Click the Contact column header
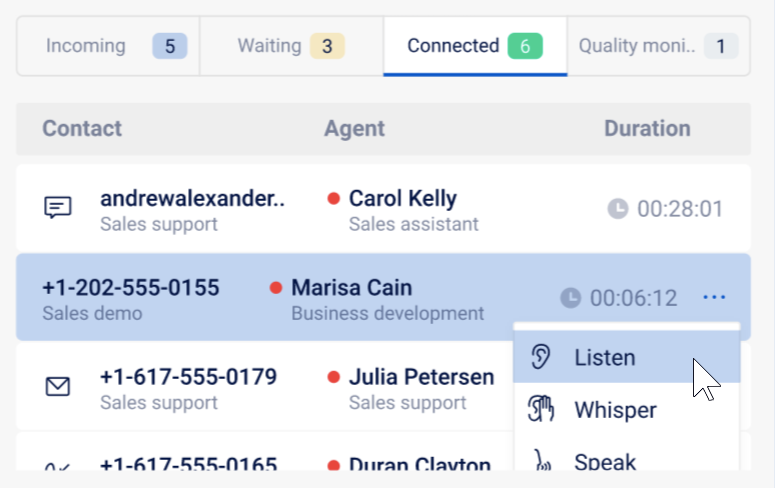Screen dimensions: 775x488 [x=82, y=129]
